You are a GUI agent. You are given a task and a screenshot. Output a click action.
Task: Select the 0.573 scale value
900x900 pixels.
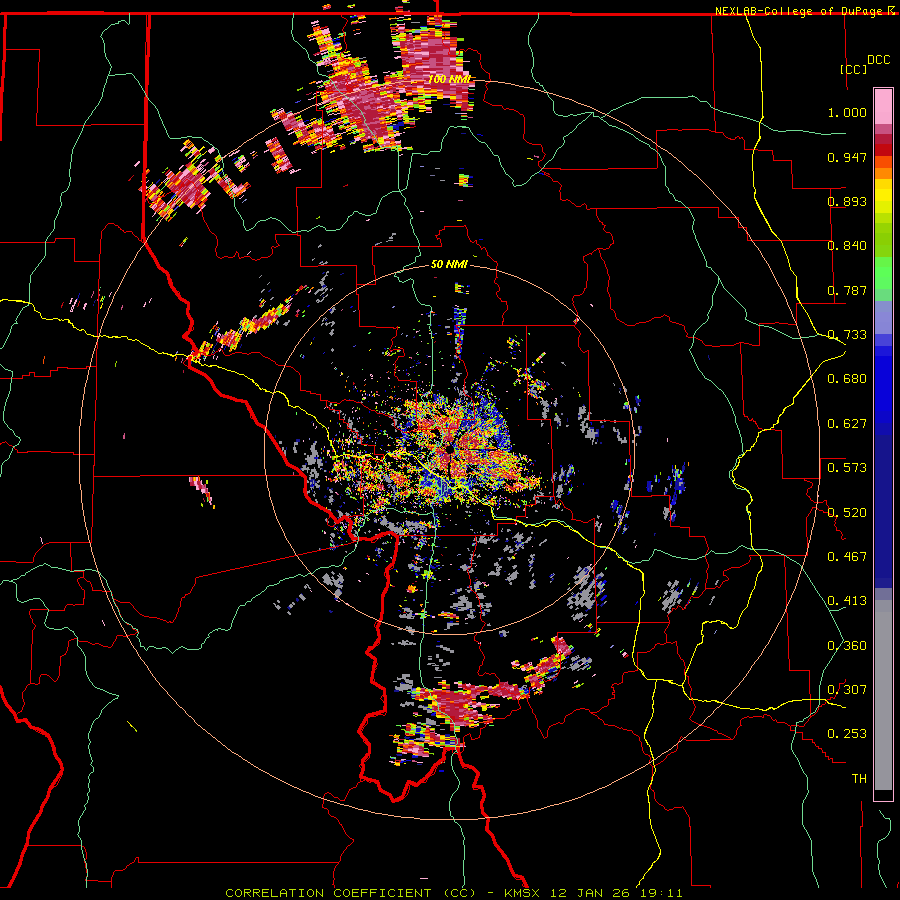pos(847,467)
